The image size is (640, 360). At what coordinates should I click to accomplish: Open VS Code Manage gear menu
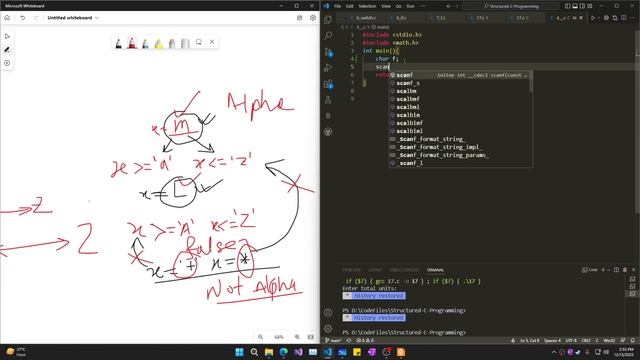click(x=328, y=329)
